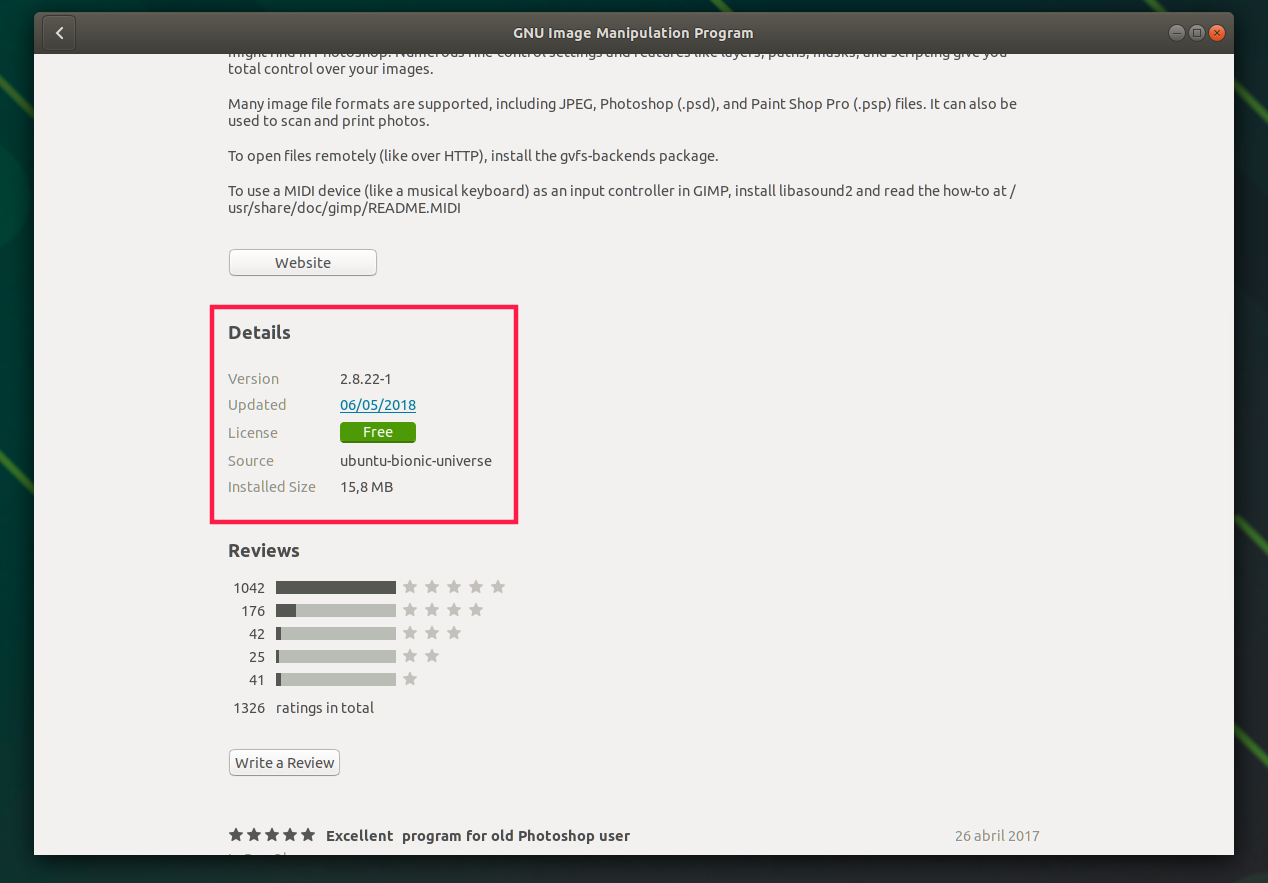Click the one-star rating bar showing 41
The height and width of the screenshot is (883, 1268).
pyautogui.click(x=336, y=679)
